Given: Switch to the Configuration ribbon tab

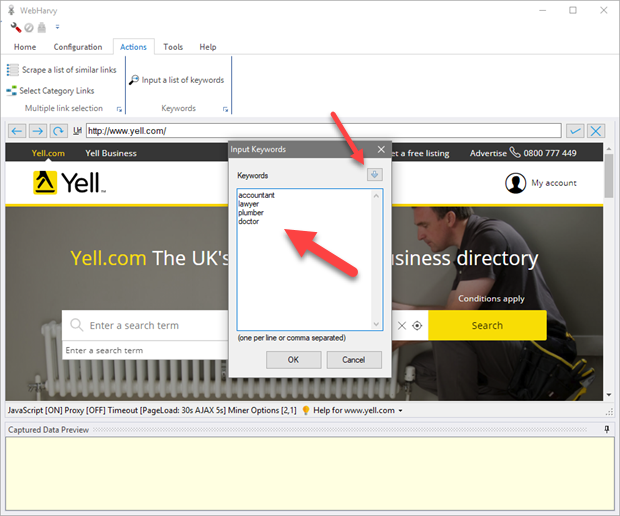Looking at the screenshot, I should pos(78,47).
